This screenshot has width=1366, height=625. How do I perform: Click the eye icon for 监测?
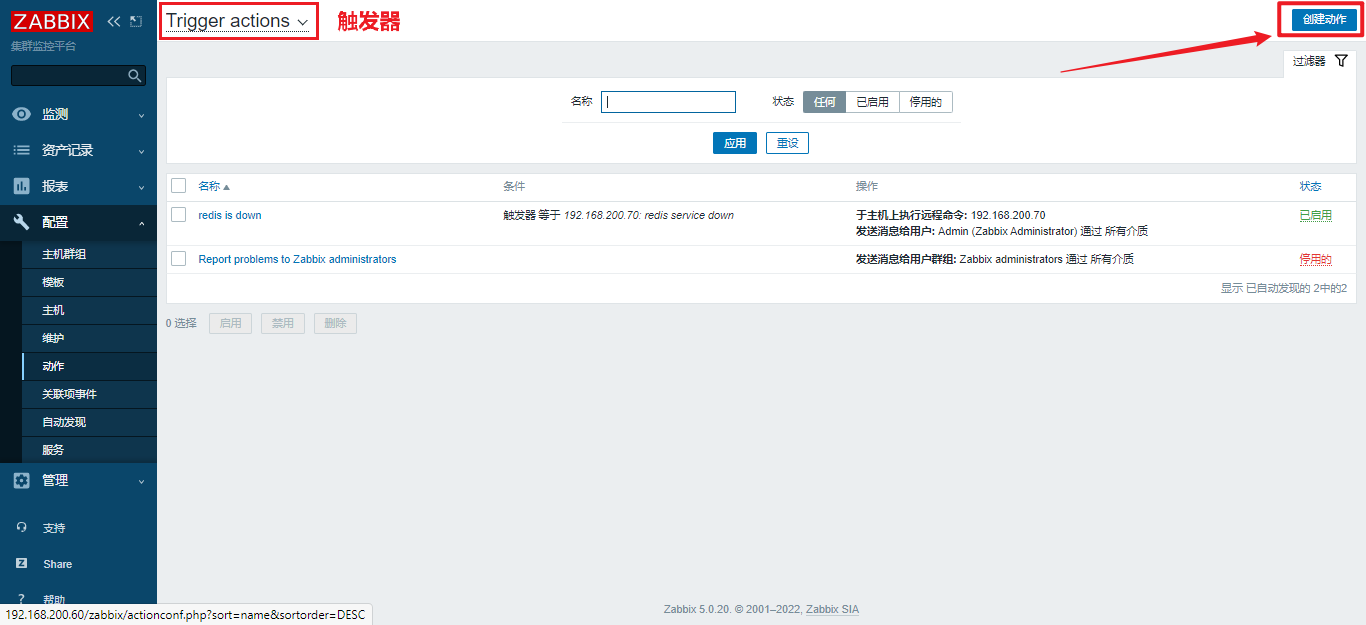(x=21, y=114)
